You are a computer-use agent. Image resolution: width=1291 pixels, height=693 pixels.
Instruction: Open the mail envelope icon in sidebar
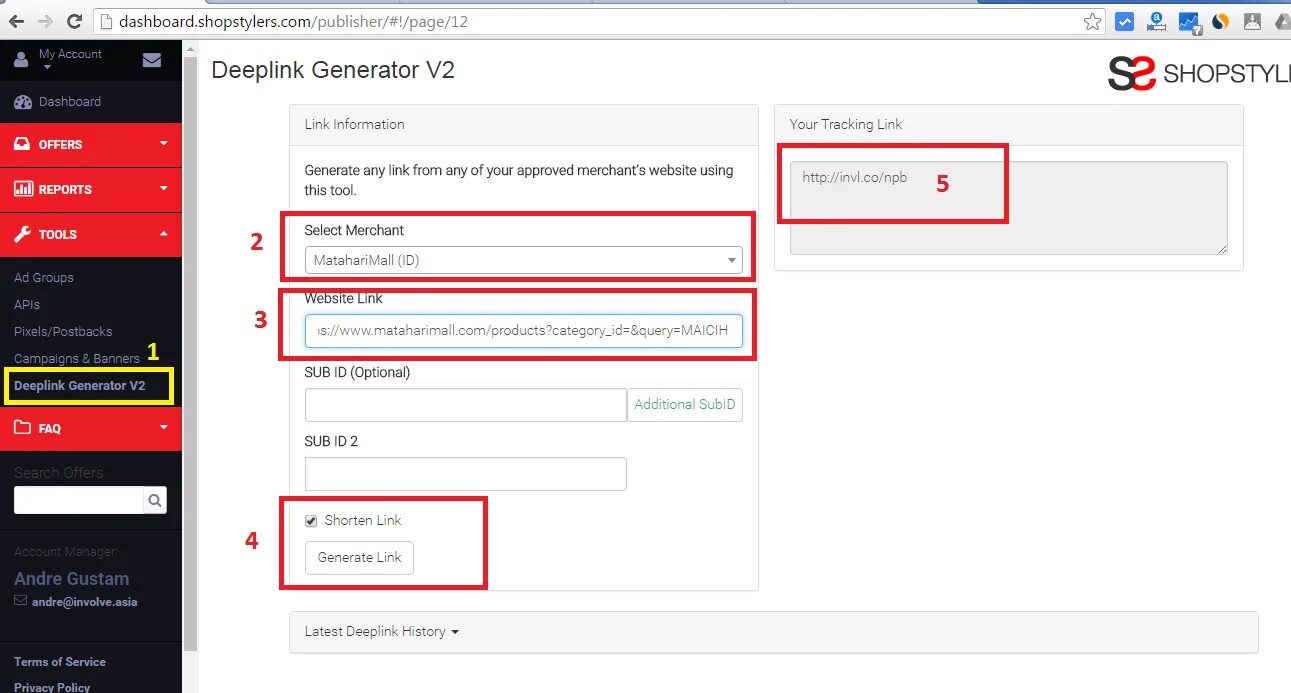pyautogui.click(x=152, y=60)
